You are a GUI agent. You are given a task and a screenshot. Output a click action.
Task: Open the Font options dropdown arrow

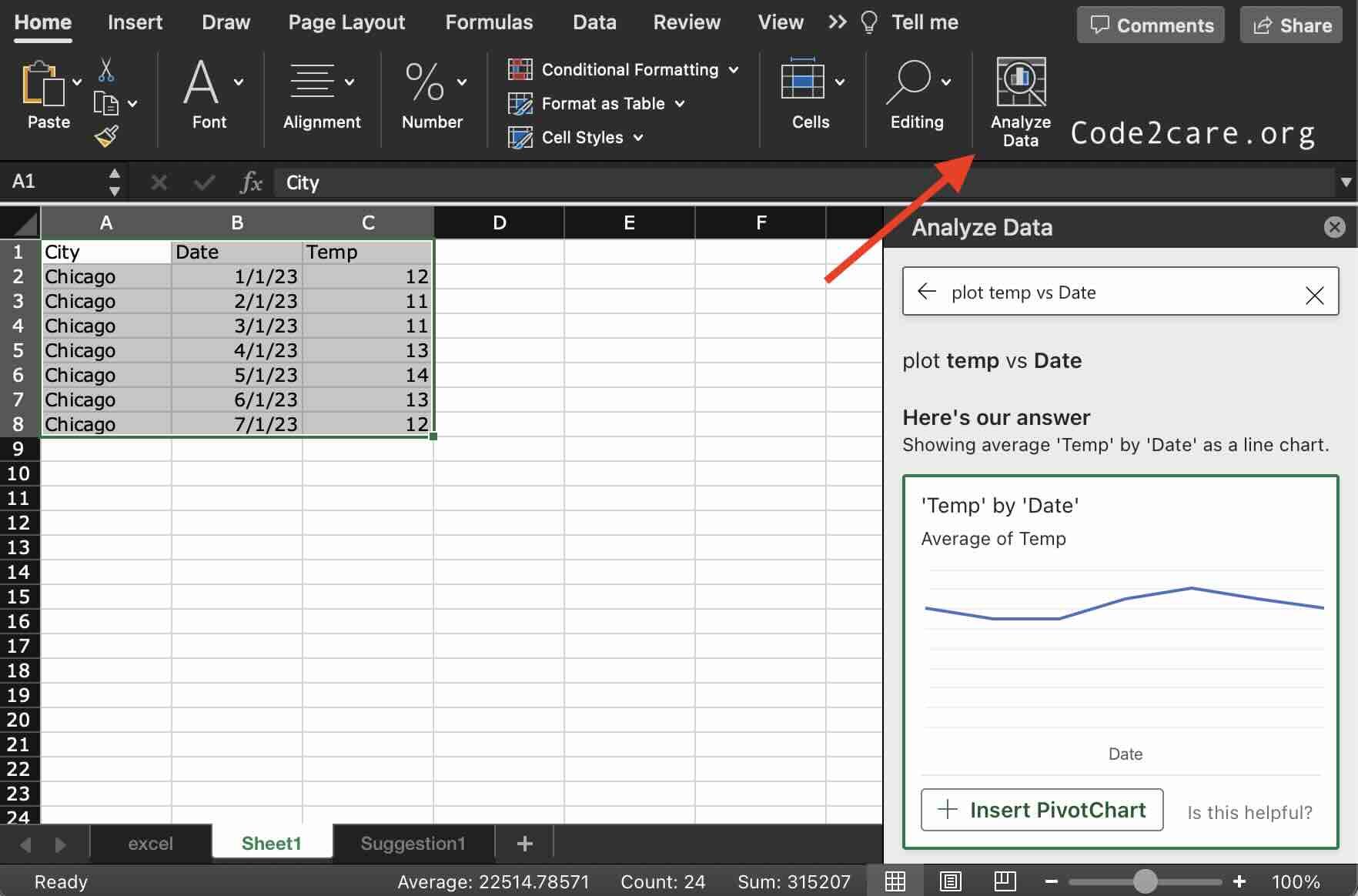click(x=239, y=82)
